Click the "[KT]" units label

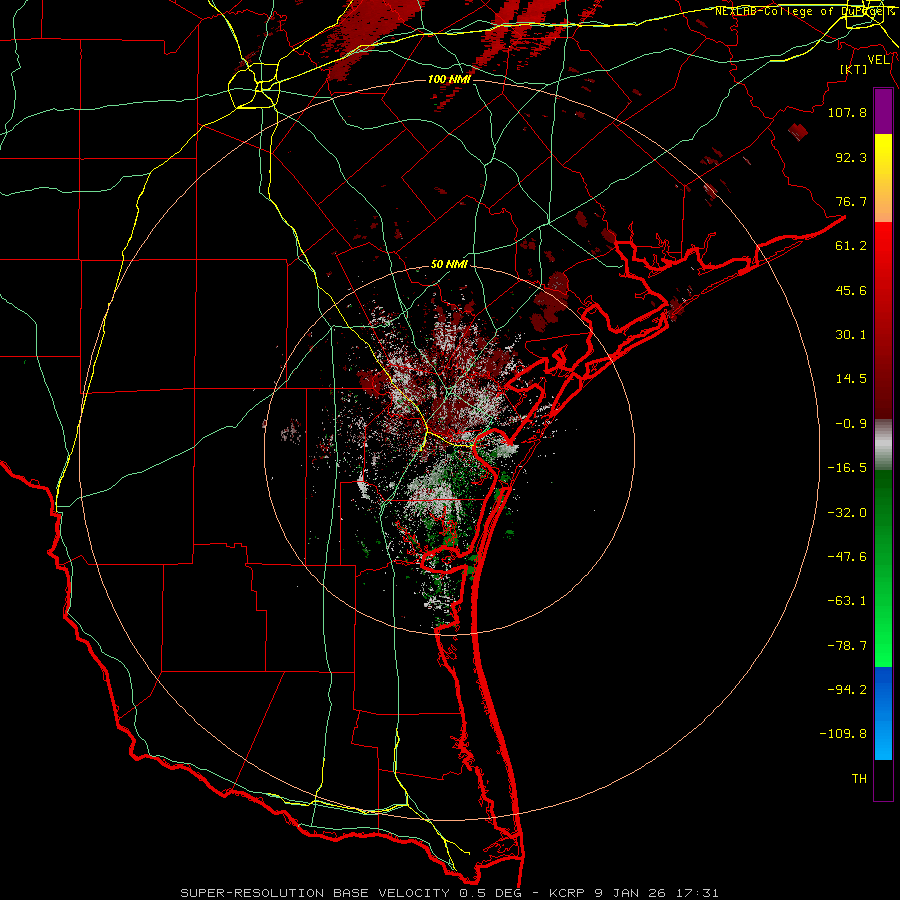[854, 69]
